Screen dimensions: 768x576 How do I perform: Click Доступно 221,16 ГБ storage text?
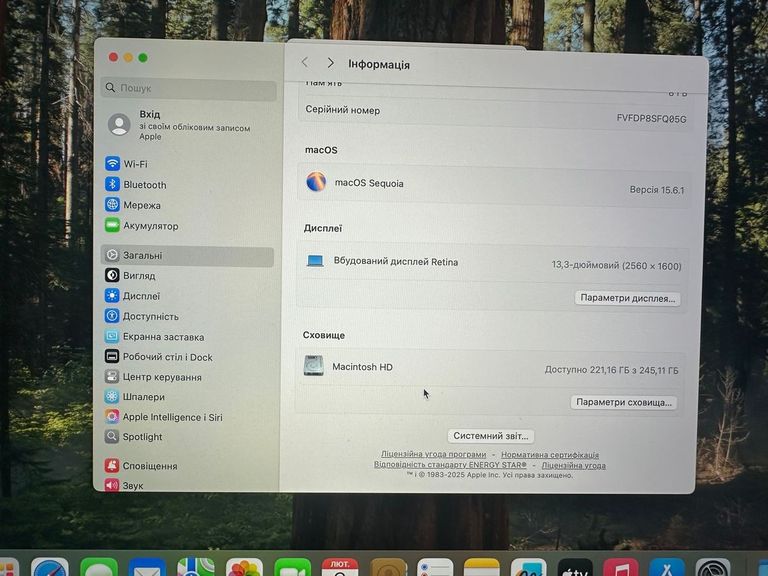[x=611, y=370]
